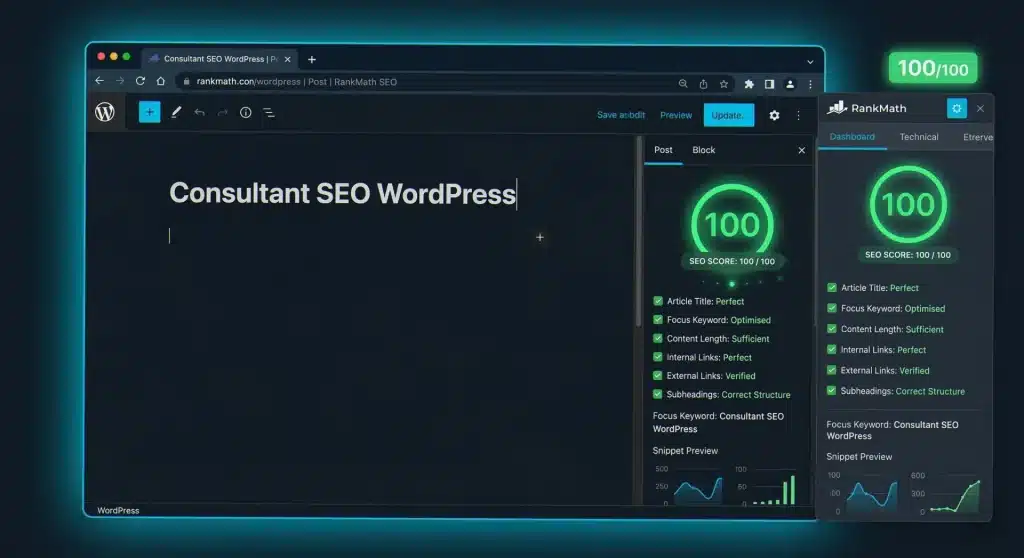Image resolution: width=1024 pixels, height=558 pixels.
Task: Click the 100 score gauge in RankMath panel
Action: 908,204
